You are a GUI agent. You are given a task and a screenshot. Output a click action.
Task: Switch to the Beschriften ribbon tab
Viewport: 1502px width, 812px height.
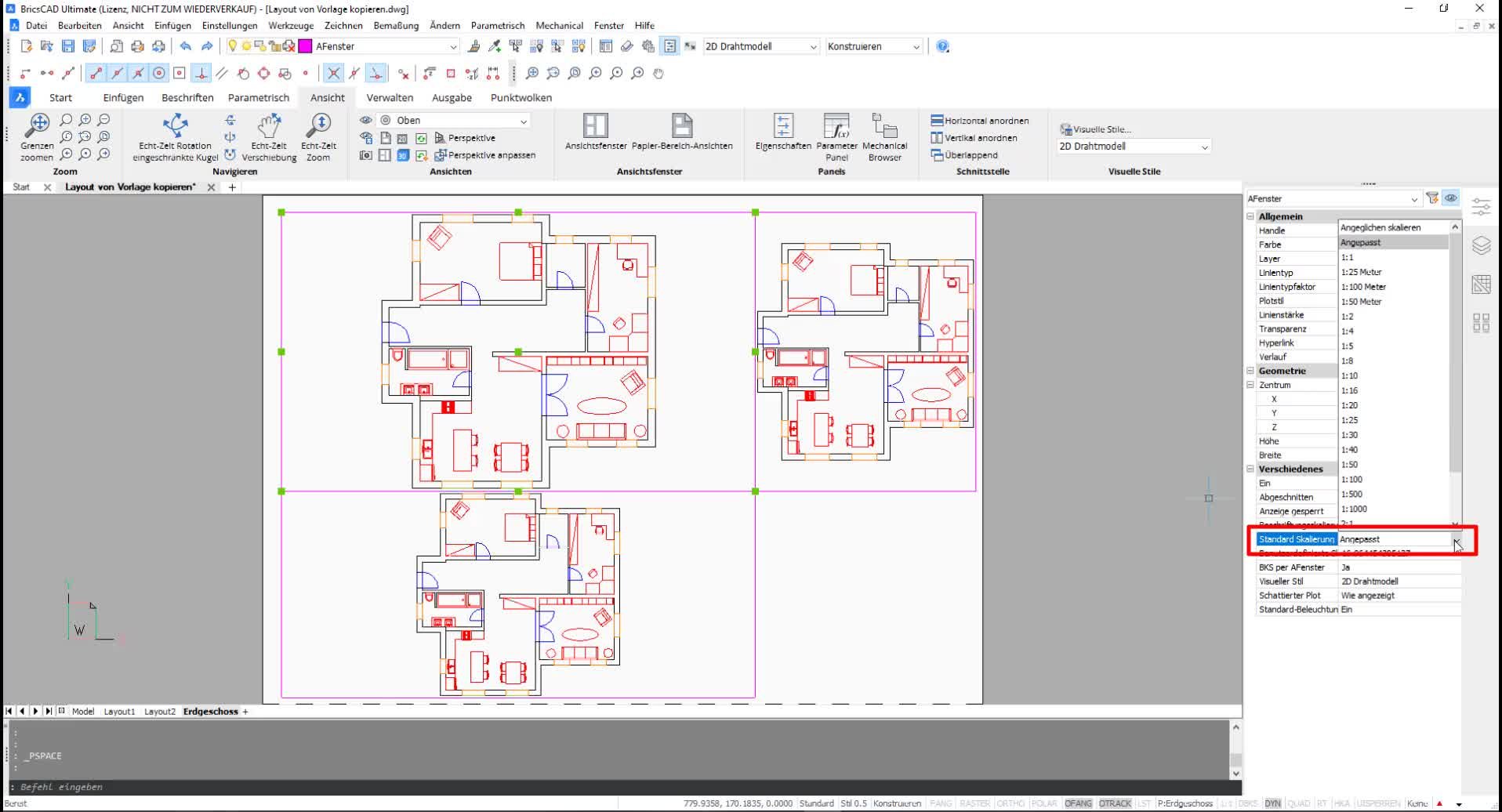point(187,97)
